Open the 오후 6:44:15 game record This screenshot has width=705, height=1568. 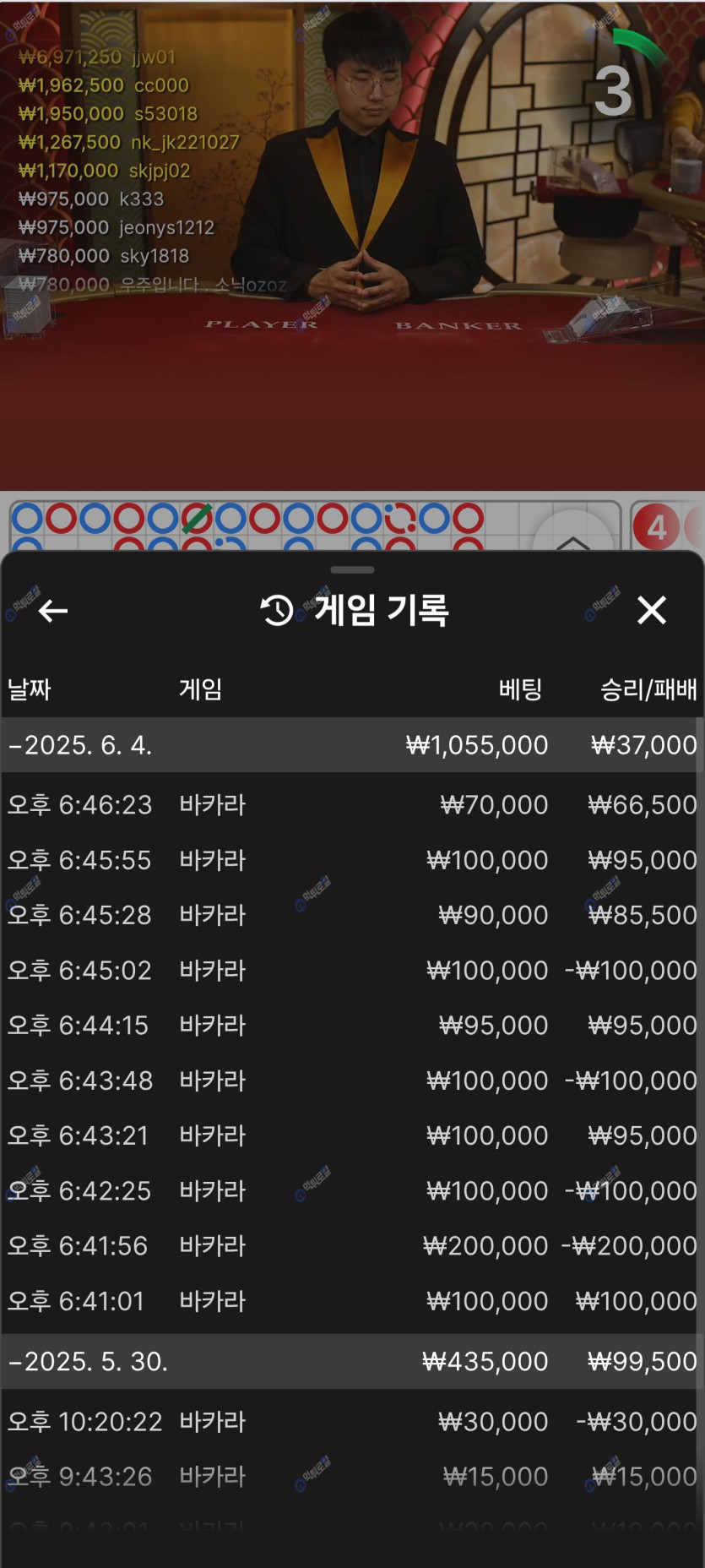click(352, 1025)
